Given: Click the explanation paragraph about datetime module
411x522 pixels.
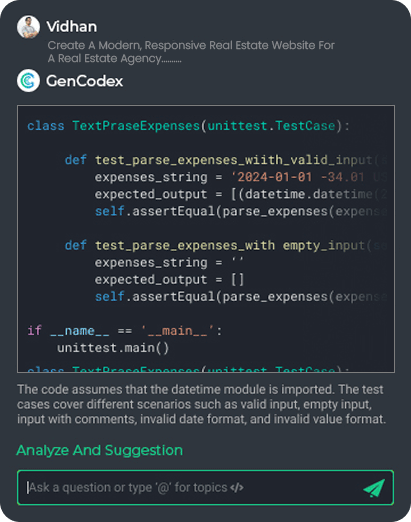Looking at the screenshot, I should 202,404.
